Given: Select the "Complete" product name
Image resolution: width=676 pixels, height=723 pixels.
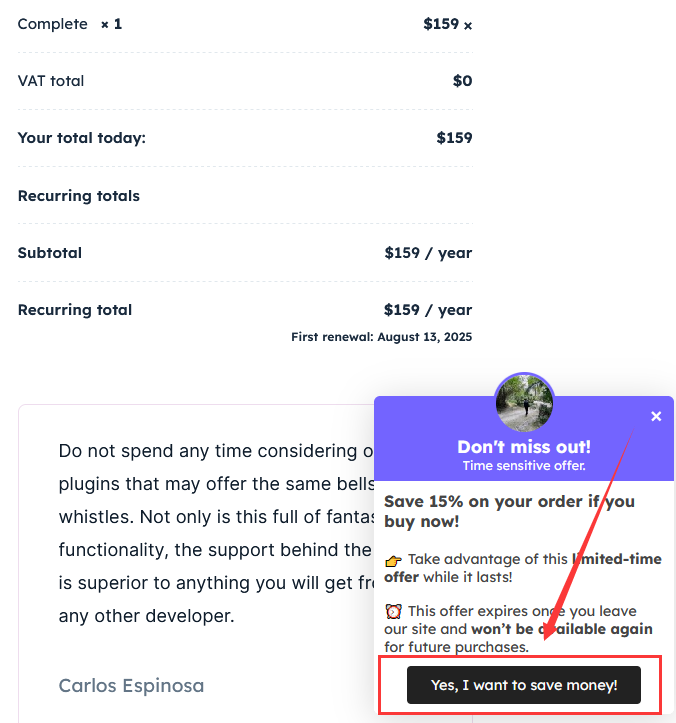Looking at the screenshot, I should [x=52, y=23].
